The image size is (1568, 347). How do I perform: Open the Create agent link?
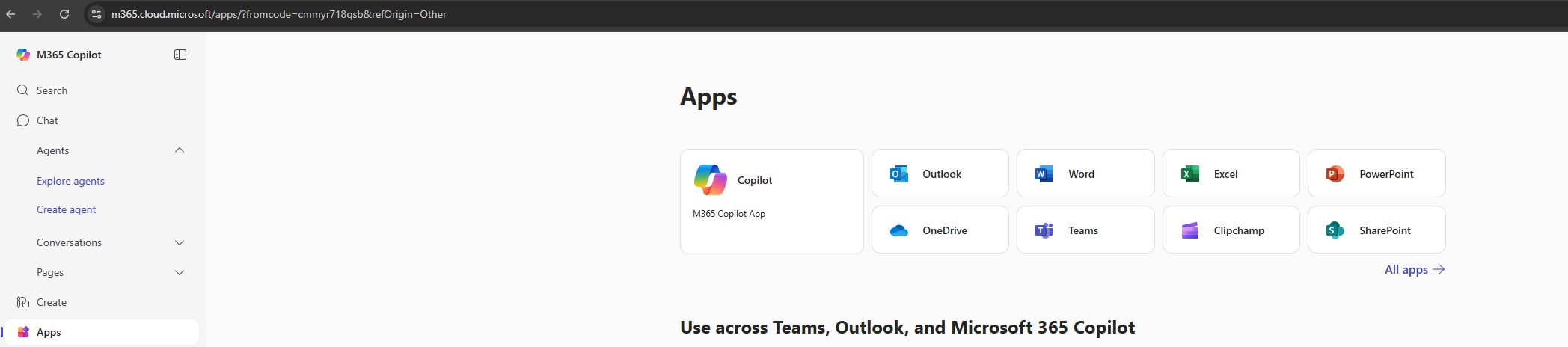(x=66, y=209)
